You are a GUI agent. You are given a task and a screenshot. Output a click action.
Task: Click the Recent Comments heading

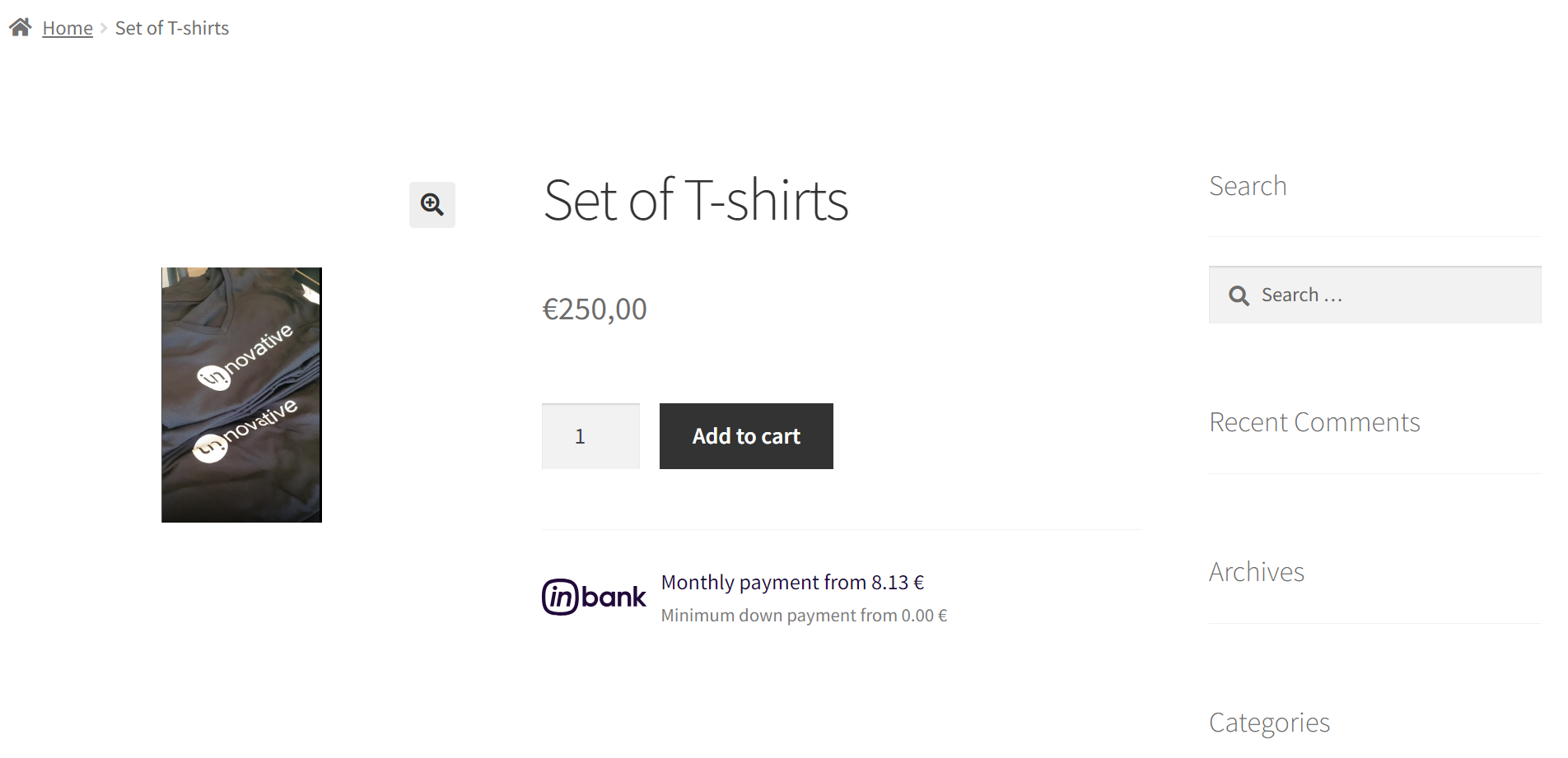pyautogui.click(x=1314, y=422)
